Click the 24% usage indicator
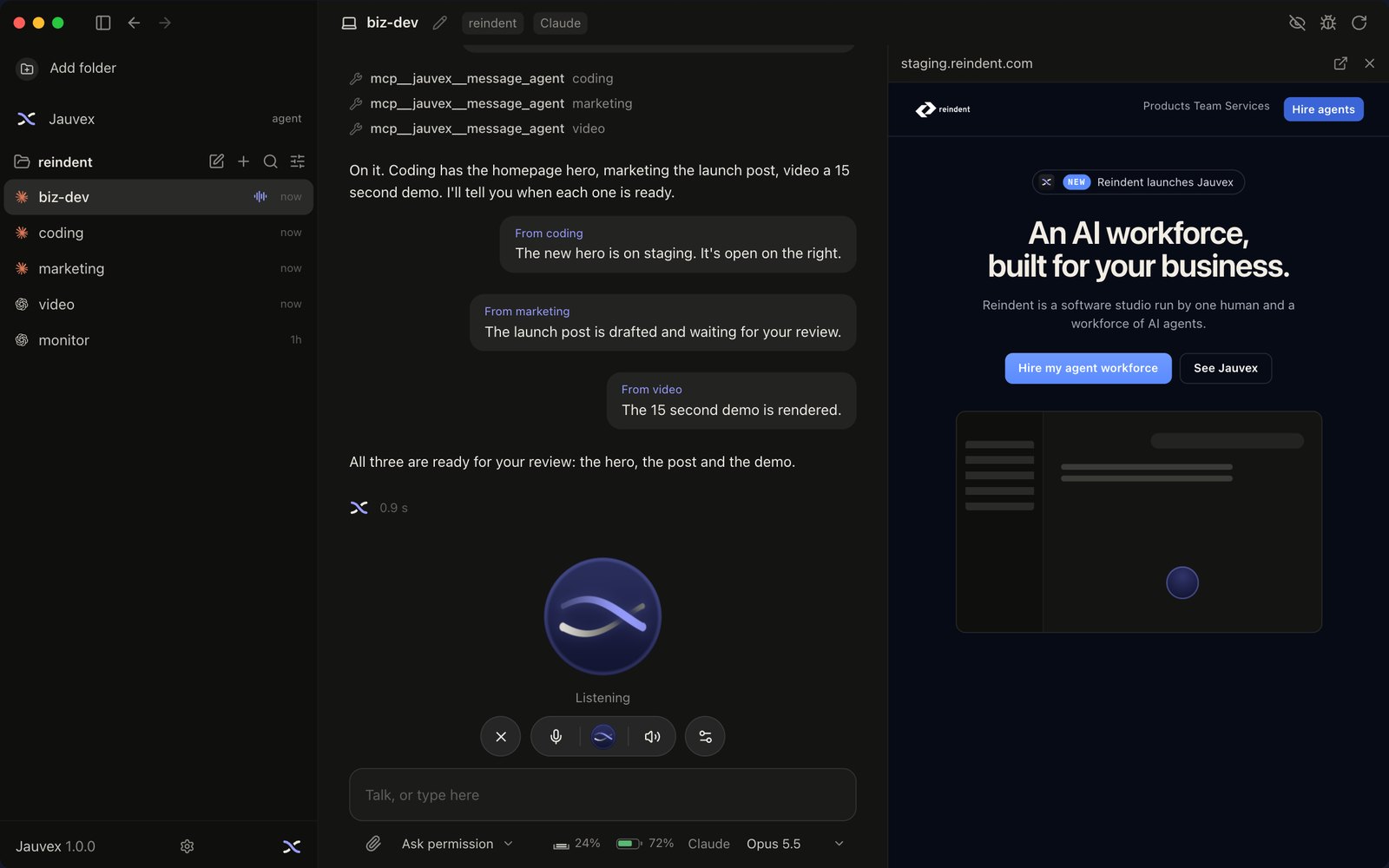Screen dimensions: 1389x868 point(576,844)
